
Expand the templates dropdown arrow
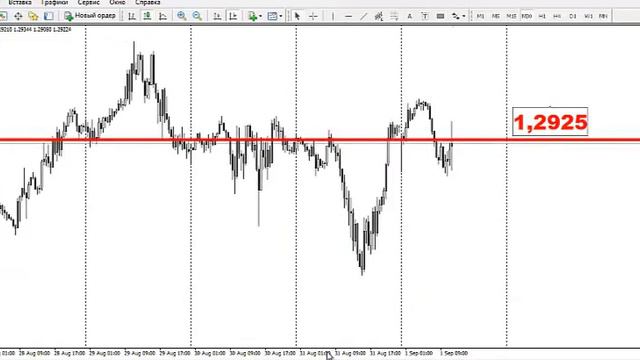(281, 16)
